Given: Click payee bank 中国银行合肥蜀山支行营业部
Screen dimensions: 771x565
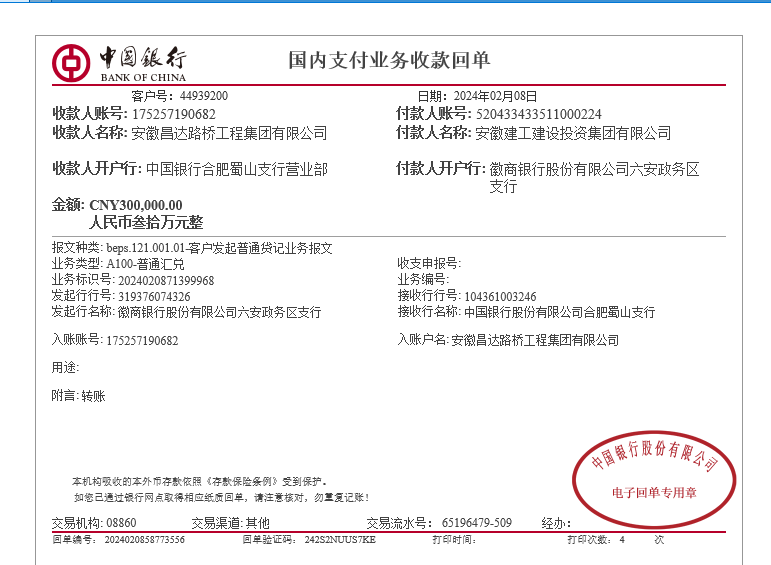Looking at the screenshot, I should coord(236,169).
